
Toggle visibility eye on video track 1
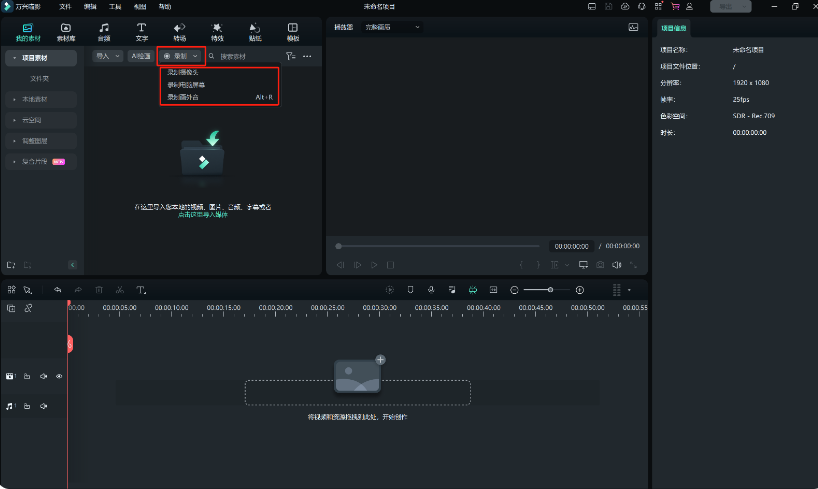[x=59, y=376]
